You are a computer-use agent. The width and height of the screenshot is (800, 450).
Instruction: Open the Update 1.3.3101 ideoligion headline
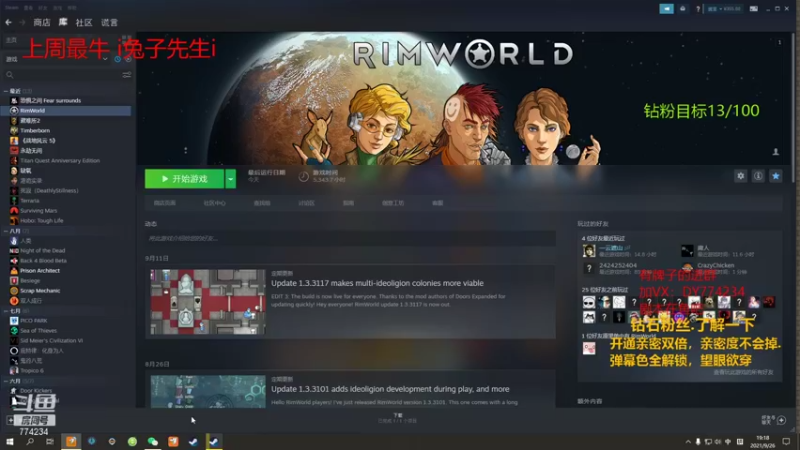pos(390,389)
